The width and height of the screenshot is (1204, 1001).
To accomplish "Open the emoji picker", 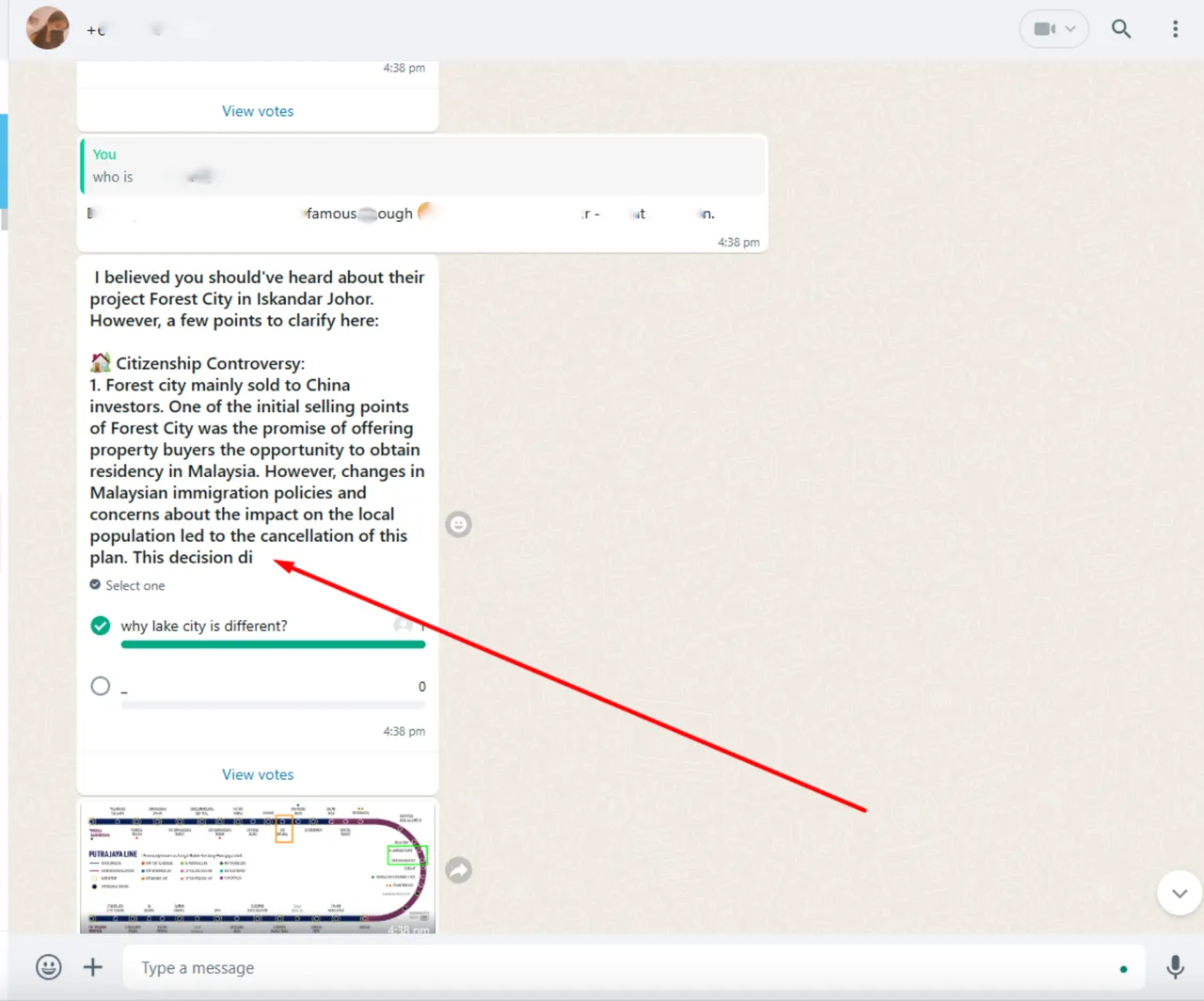I will pyautogui.click(x=48, y=967).
